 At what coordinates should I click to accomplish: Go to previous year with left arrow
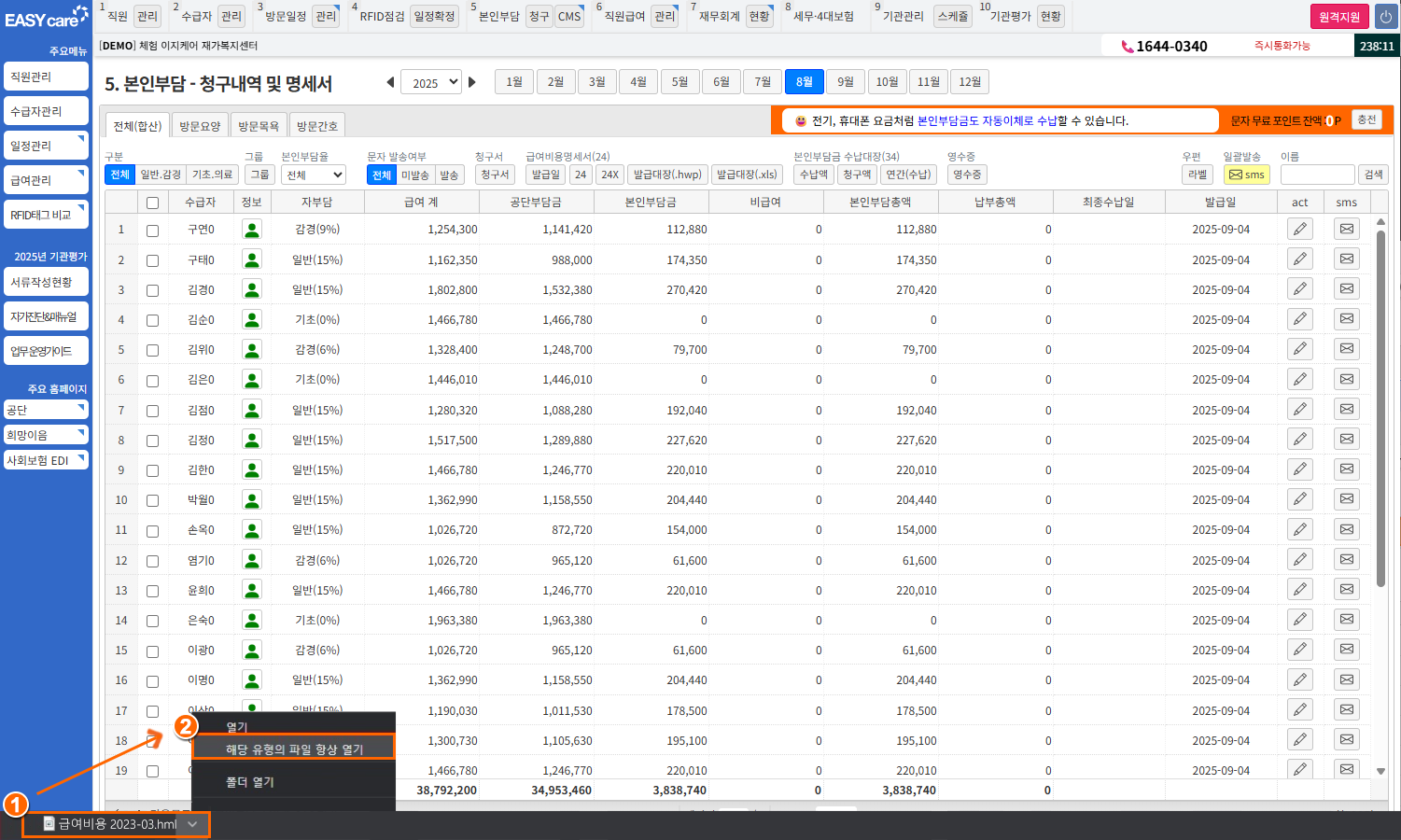click(390, 82)
